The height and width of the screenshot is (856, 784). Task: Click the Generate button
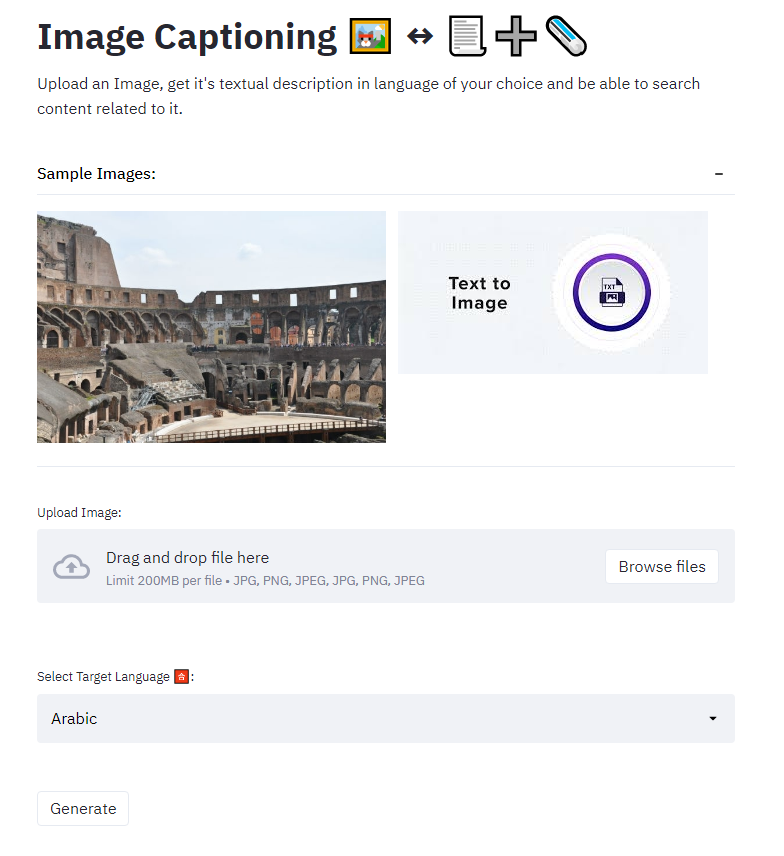click(x=83, y=809)
